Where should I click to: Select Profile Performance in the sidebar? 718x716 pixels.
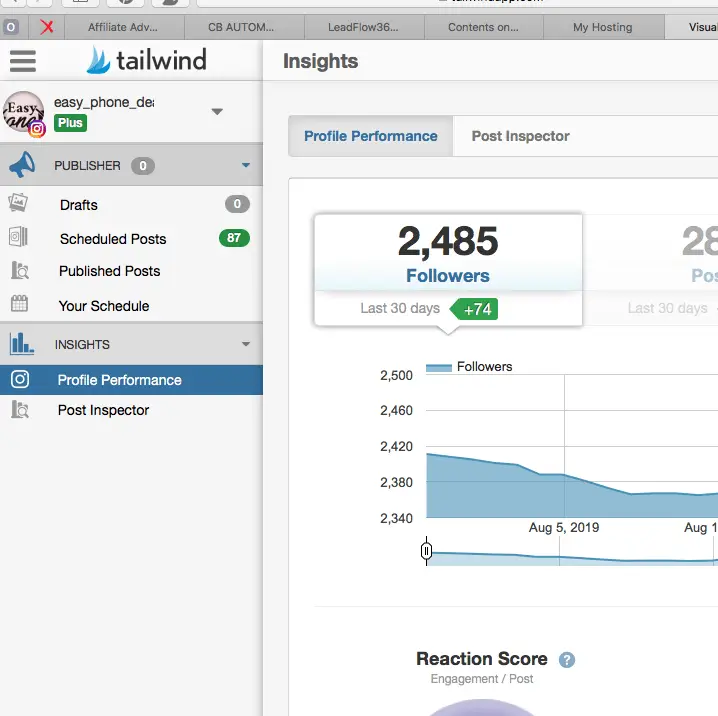[131, 380]
